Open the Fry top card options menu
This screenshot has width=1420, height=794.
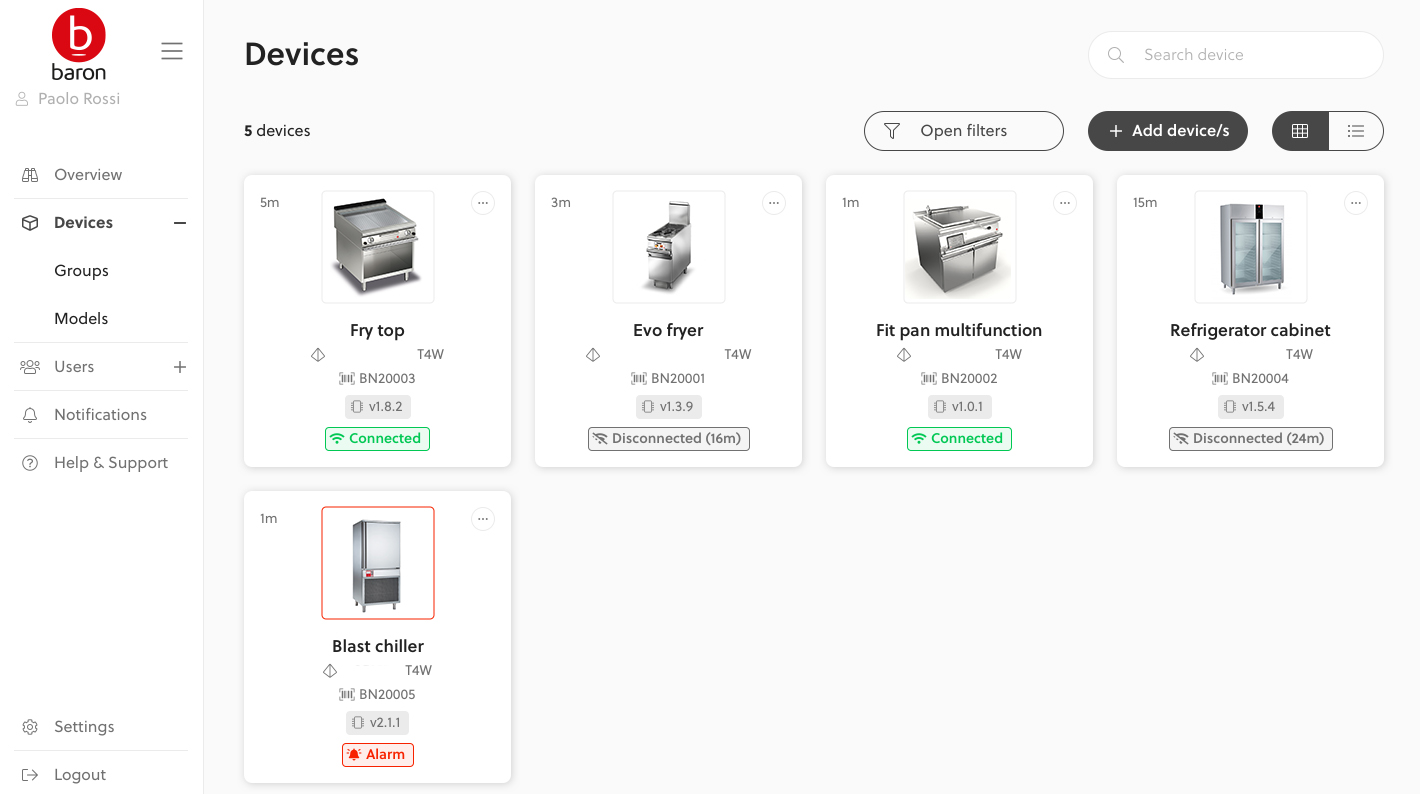(x=483, y=203)
